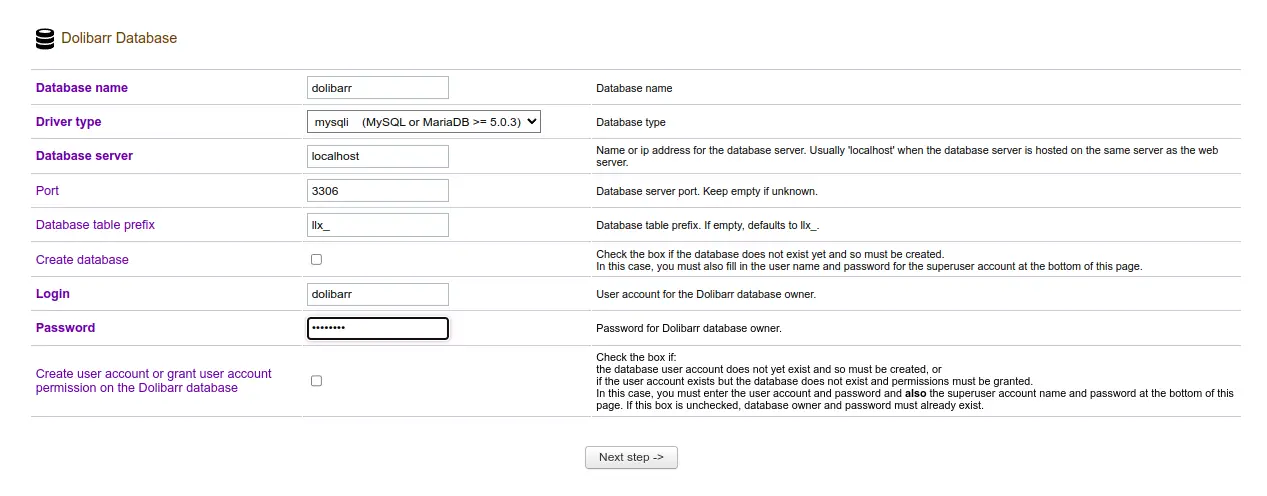Click the Database table prefix input field
The image size is (1267, 496).
pos(378,225)
